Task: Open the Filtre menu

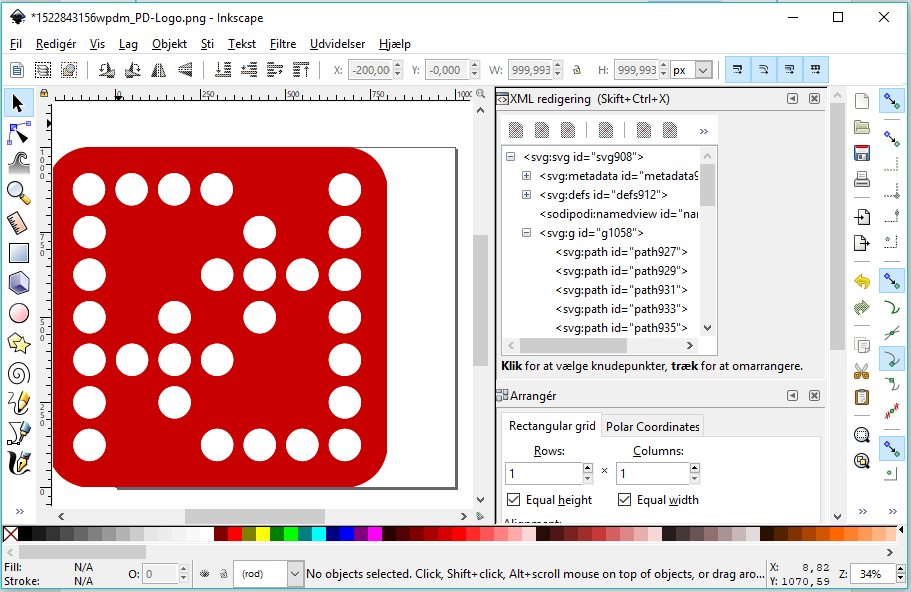Action: click(283, 44)
